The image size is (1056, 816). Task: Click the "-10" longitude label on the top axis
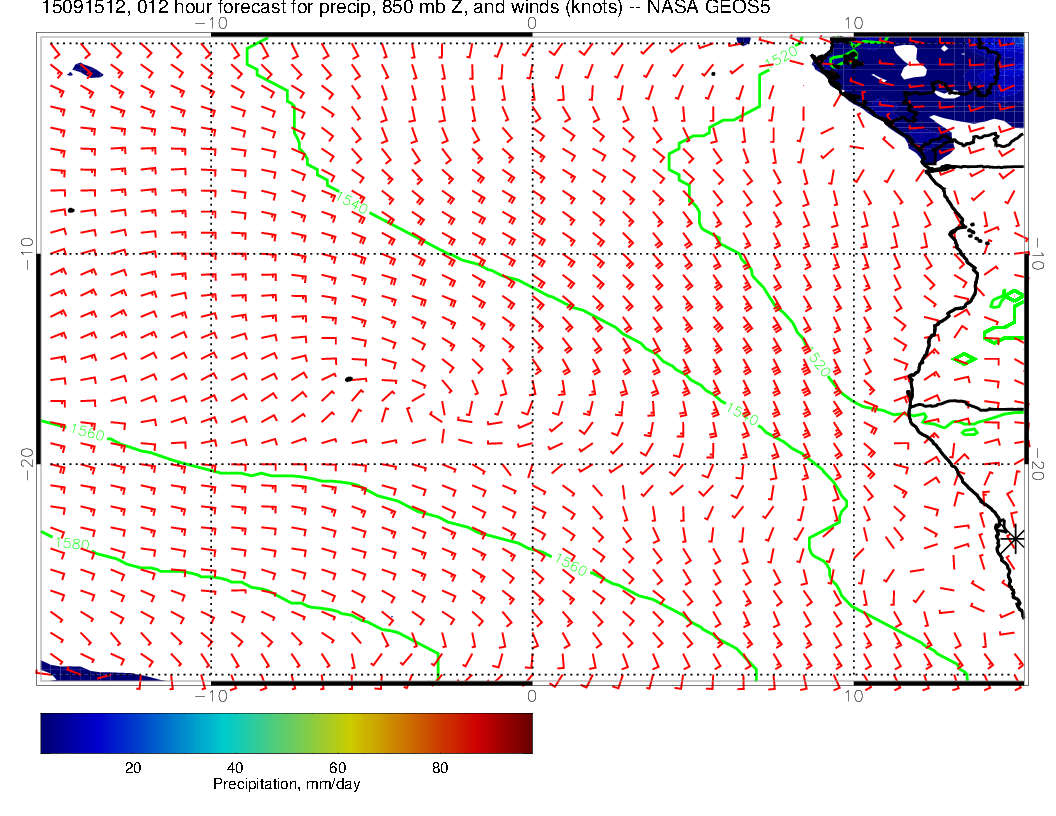[211, 23]
